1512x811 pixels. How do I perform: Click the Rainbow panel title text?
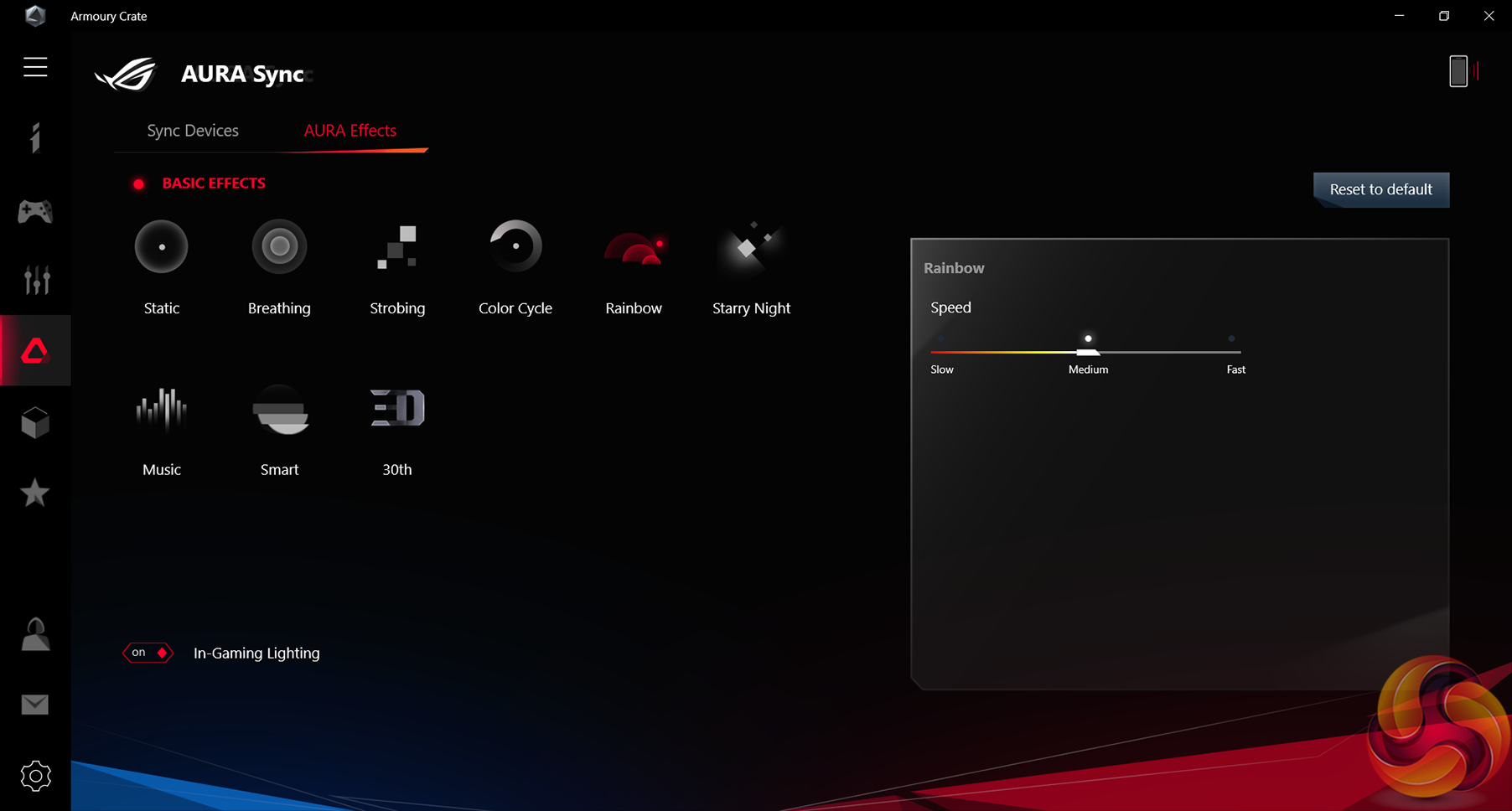(954, 268)
